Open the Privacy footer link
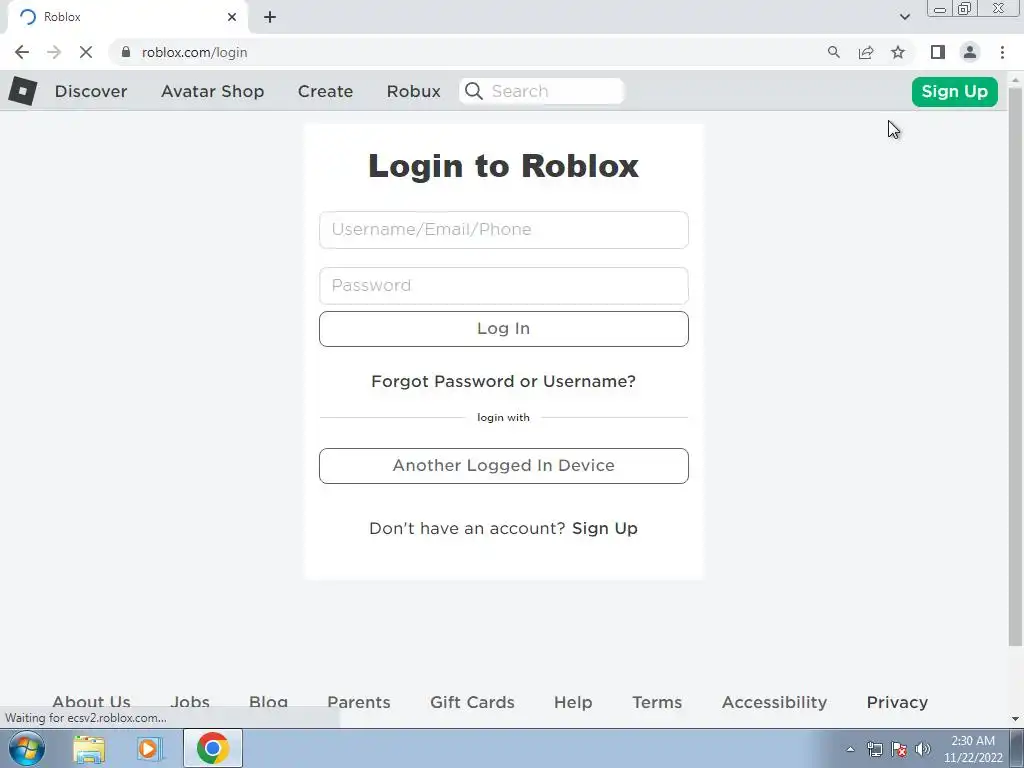 [x=897, y=702]
